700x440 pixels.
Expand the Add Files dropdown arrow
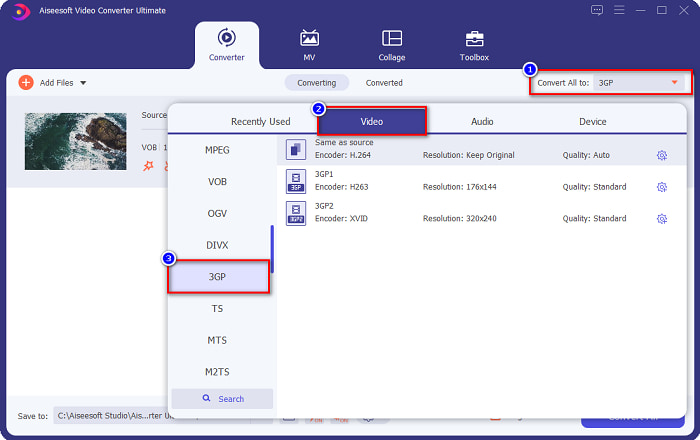point(83,83)
